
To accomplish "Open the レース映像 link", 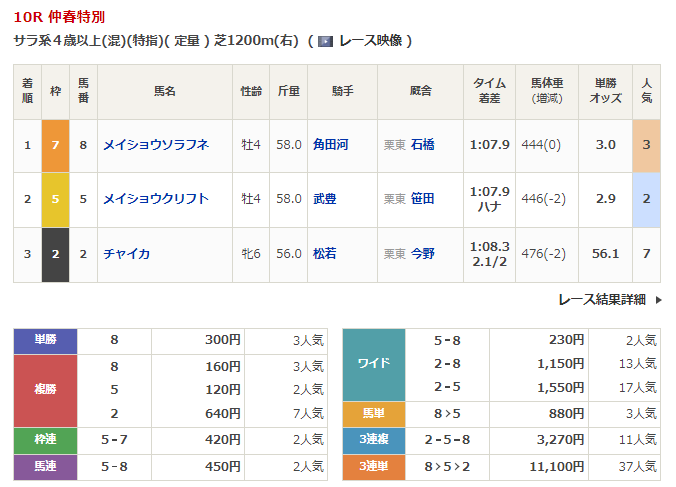I will coord(370,41).
